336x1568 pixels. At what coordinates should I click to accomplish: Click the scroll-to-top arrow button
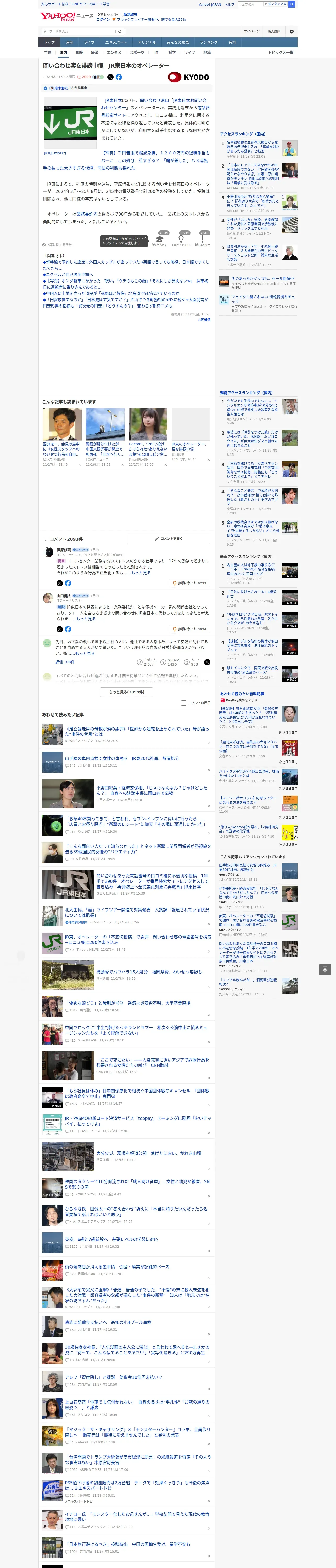pyautogui.click(x=325, y=969)
